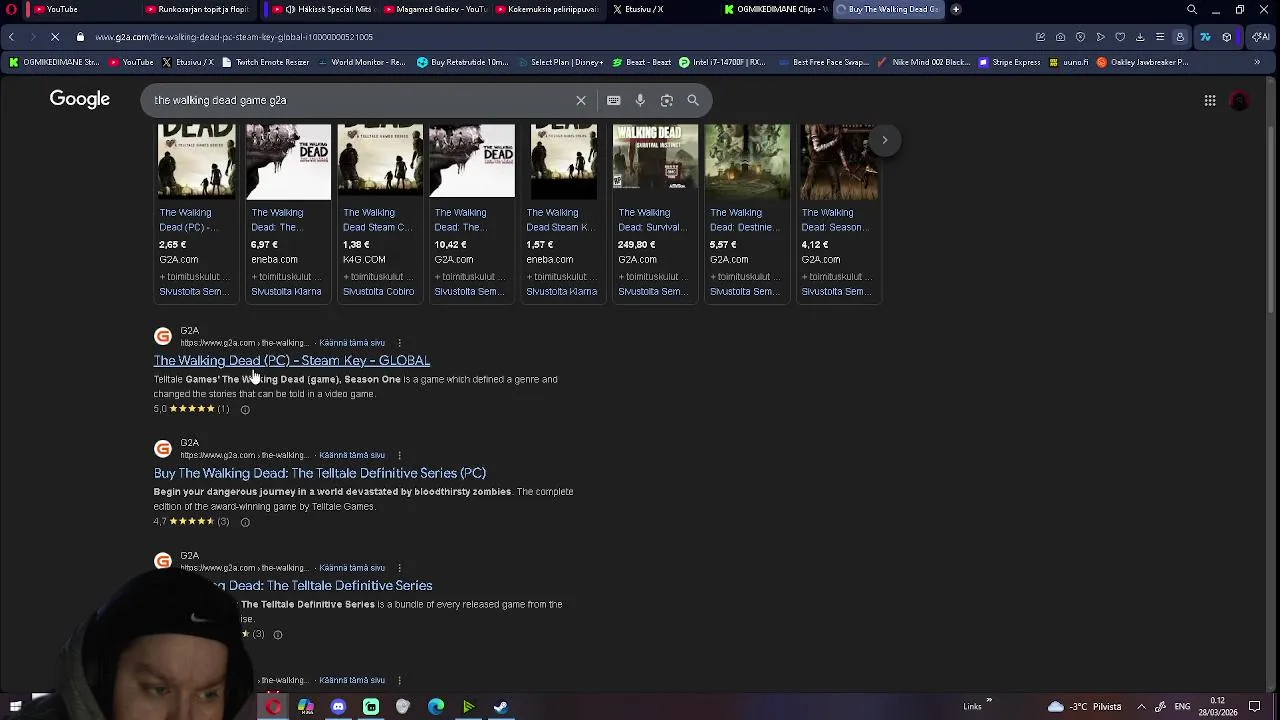Open the player arrow icon
The height and width of the screenshot is (720, 1280).
pyautogui.click(x=1101, y=37)
